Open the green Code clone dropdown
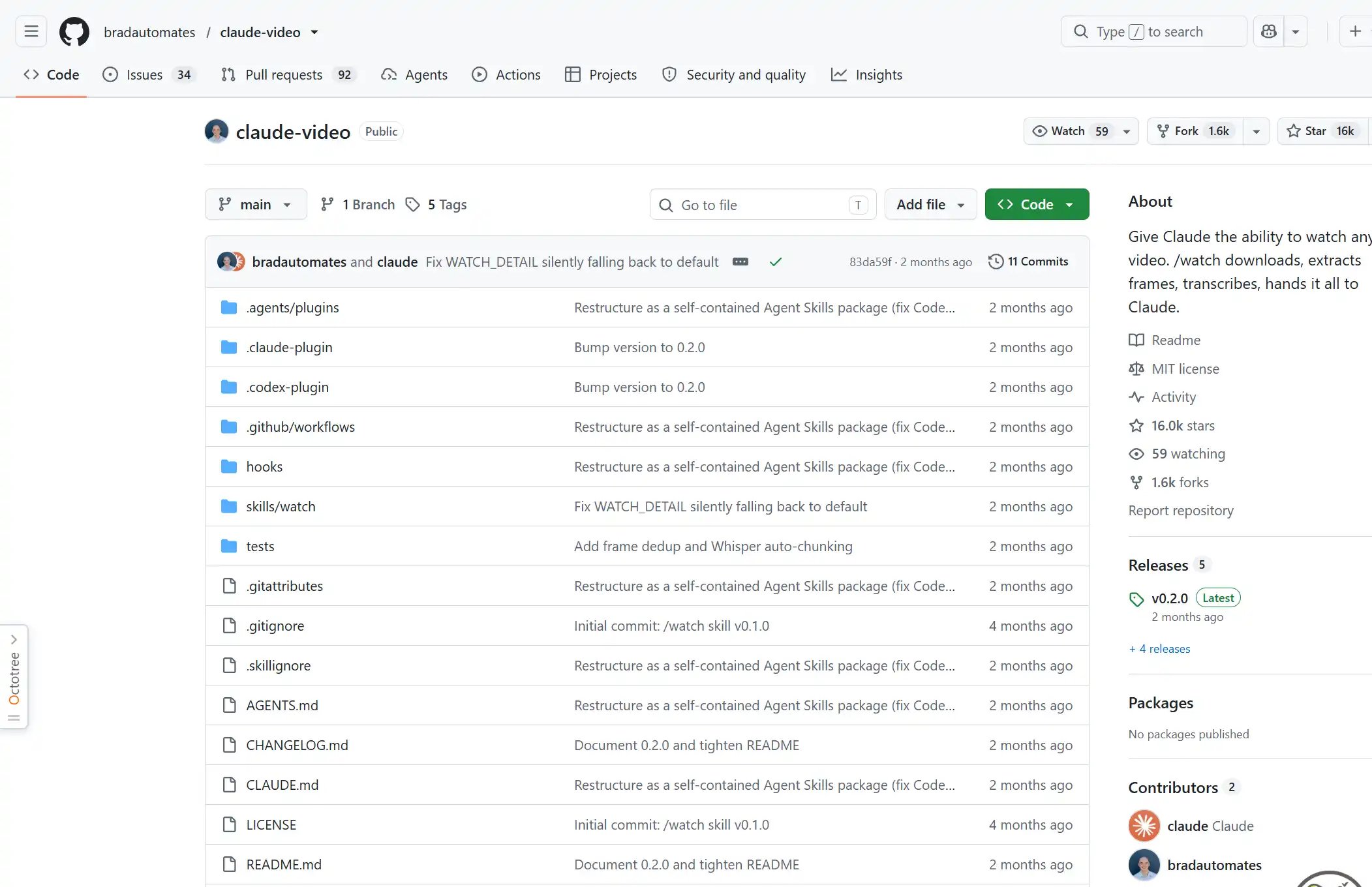 (x=1037, y=205)
